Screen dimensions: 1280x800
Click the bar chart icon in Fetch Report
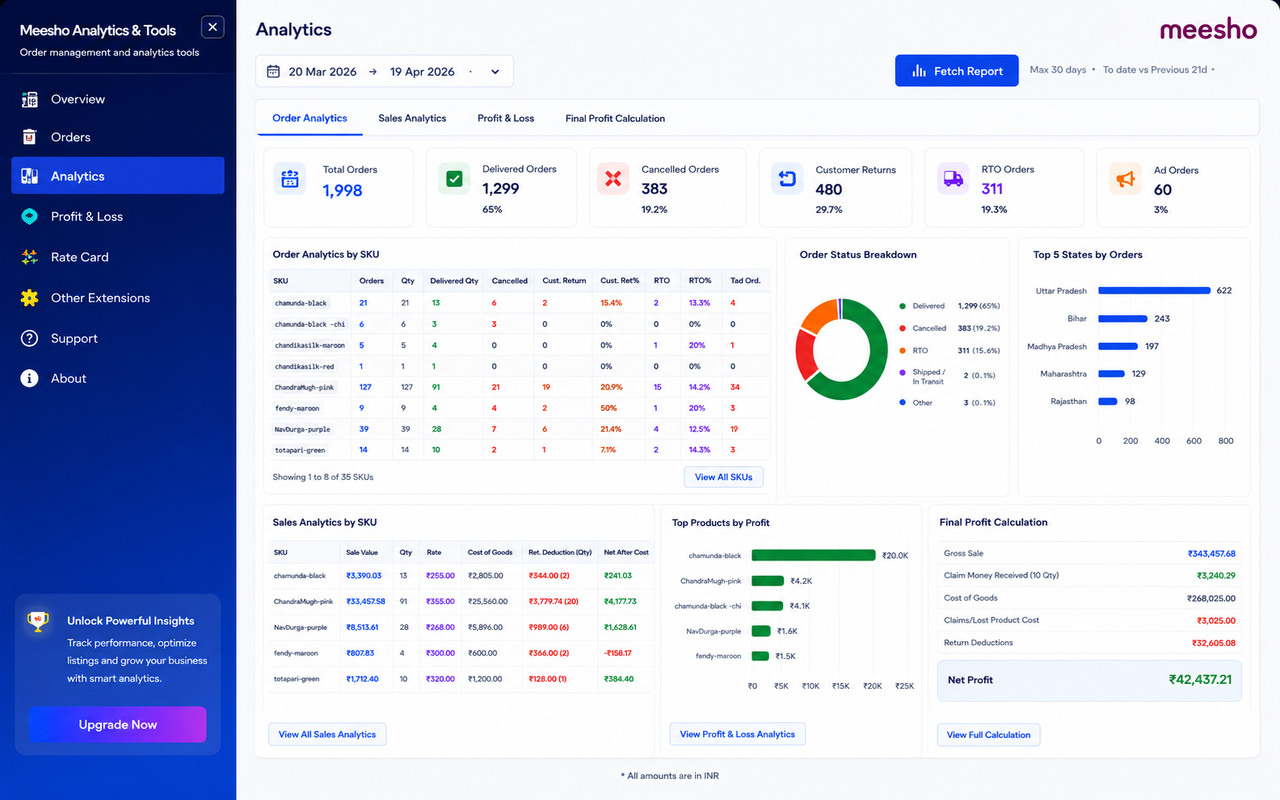pyautogui.click(x=919, y=71)
